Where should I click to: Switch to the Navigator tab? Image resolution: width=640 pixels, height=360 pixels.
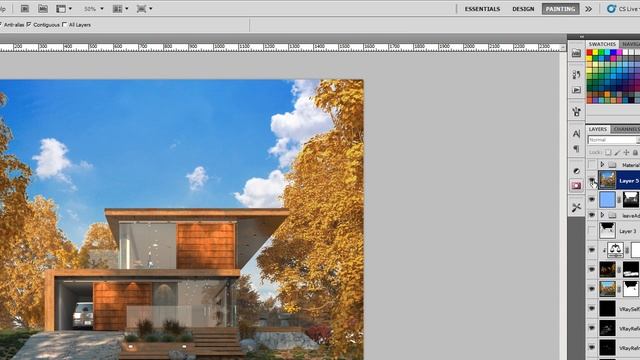click(630, 44)
